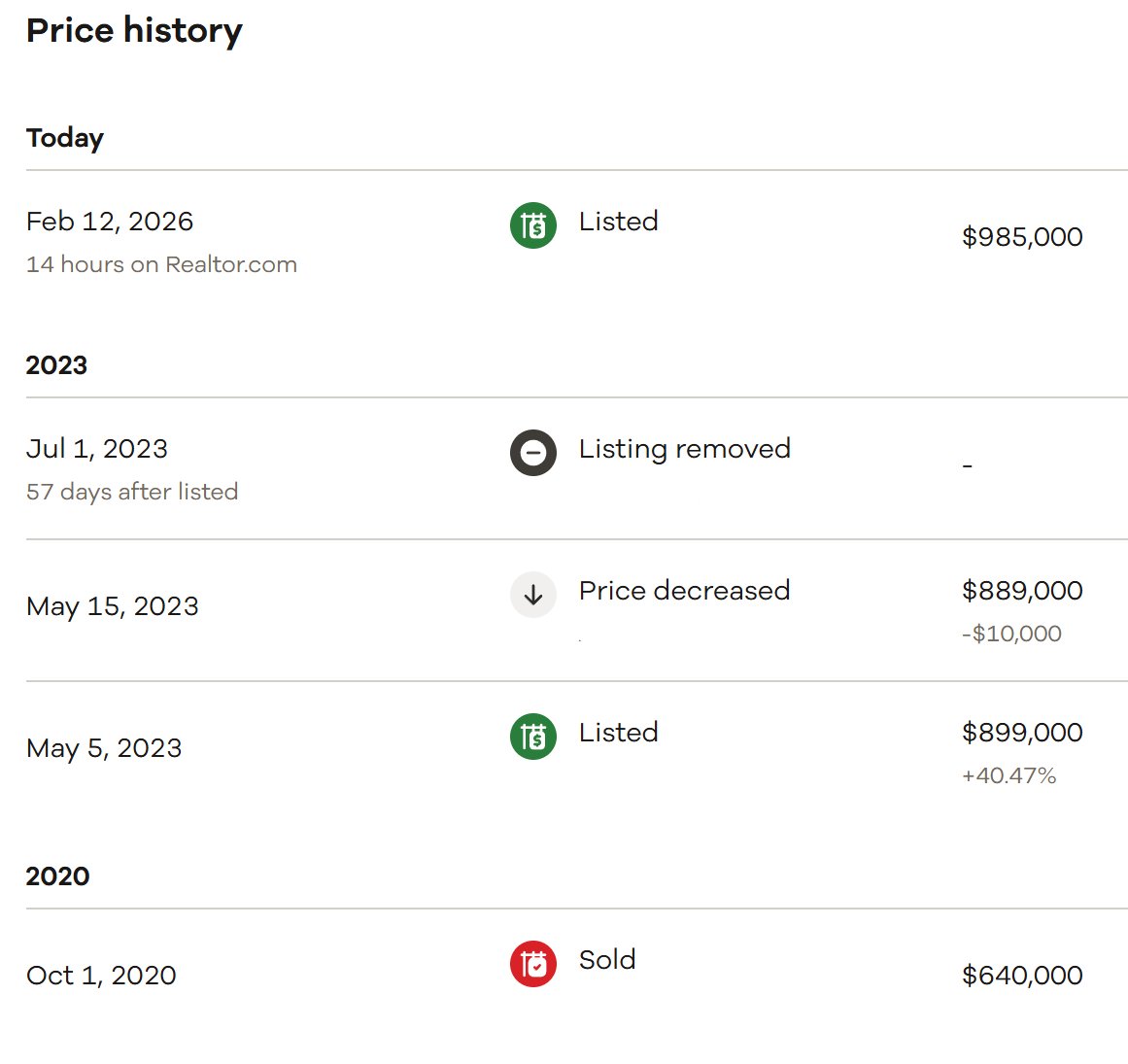Click the Today section header

(x=64, y=138)
